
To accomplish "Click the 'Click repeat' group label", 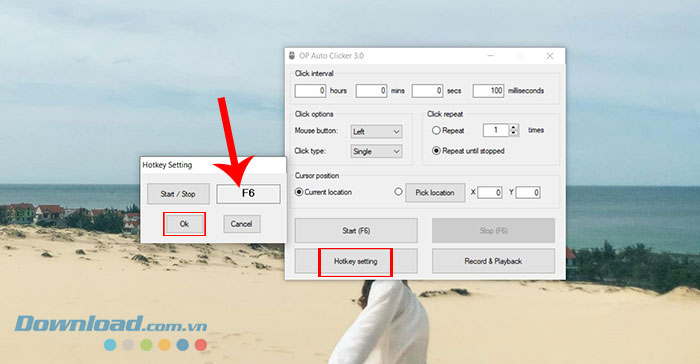I will click(445, 114).
